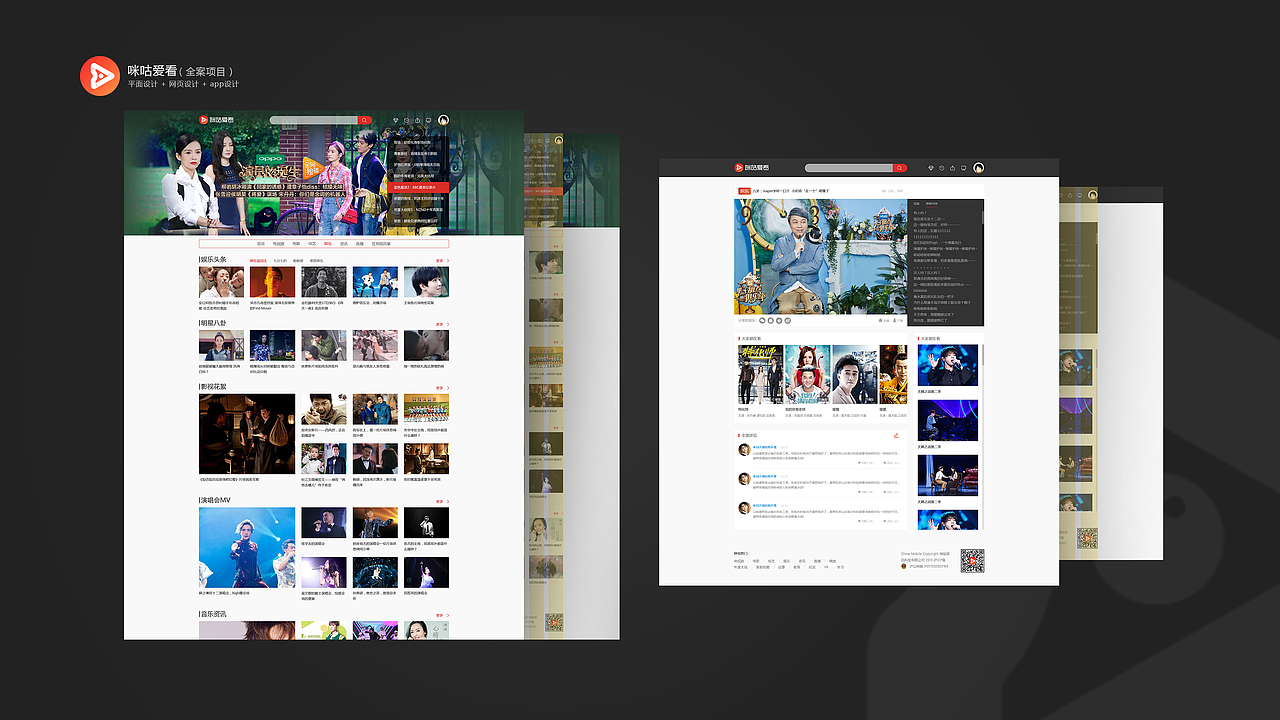1280x720 pixels.
Task: Click the orange play badge on the homepage banner
Action: point(313,168)
